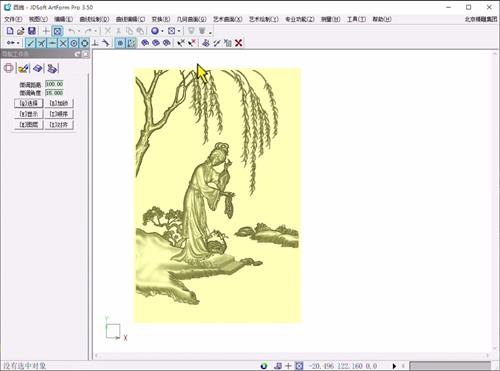Click the stacked blue blocks icon in side panel
500x371 pixels.
point(52,68)
